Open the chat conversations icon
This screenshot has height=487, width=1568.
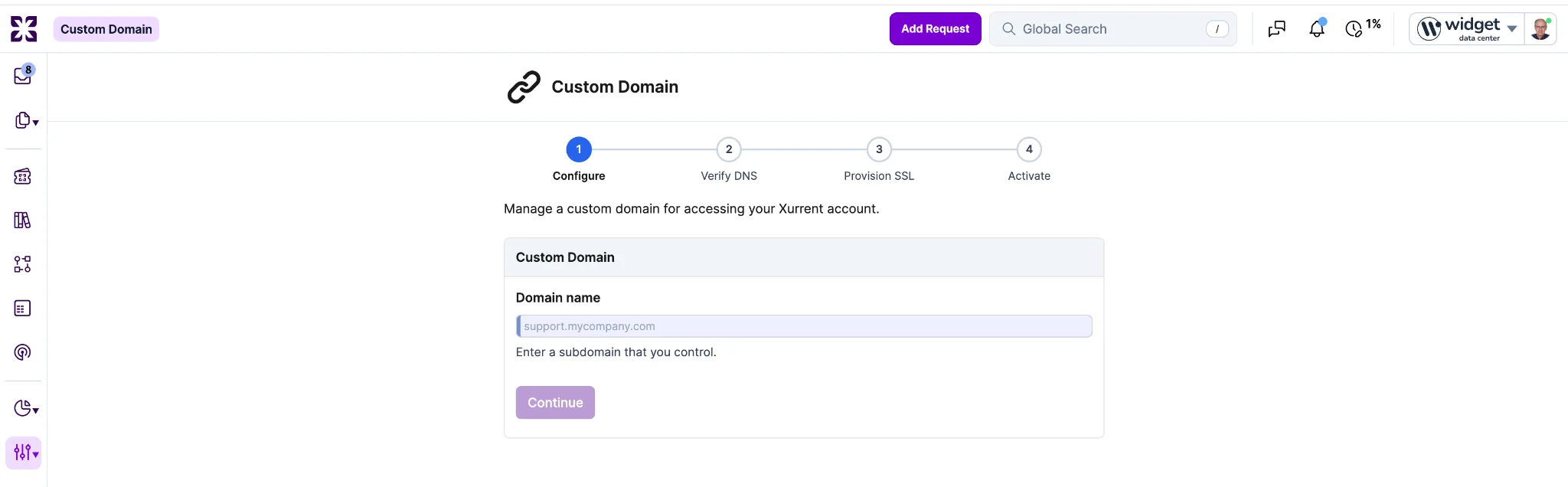pos(1277,29)
